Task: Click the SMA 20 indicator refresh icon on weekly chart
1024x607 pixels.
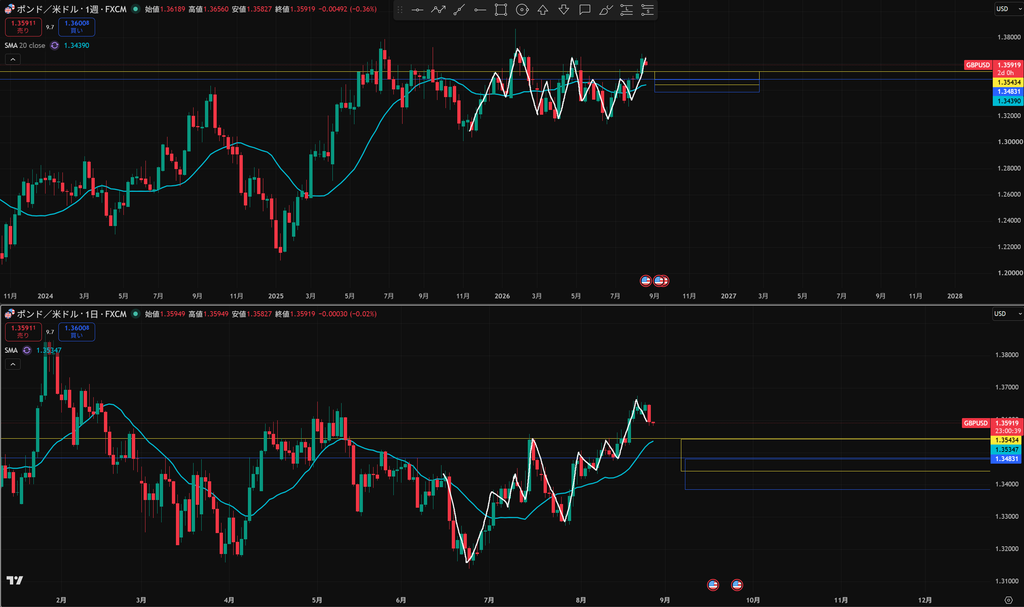Action: [x=55, y=45]
